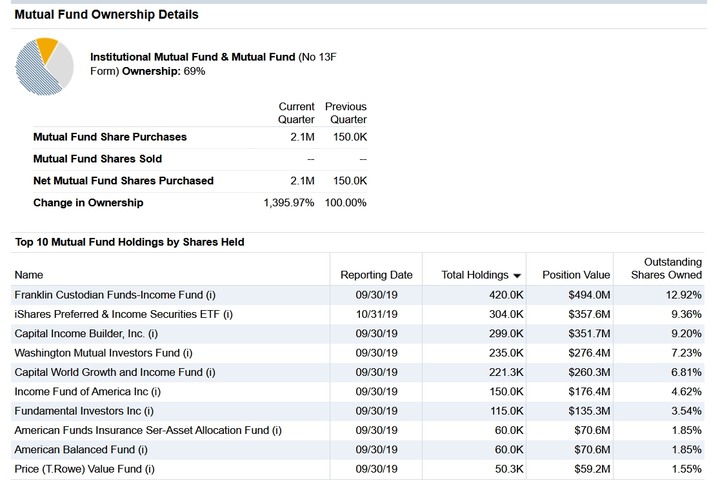
Task: Open Income Fund of America Inc
Action: tap(88, 392)
